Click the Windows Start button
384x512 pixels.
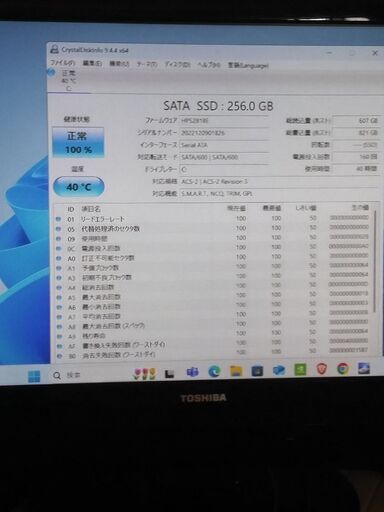click(34, 376)
